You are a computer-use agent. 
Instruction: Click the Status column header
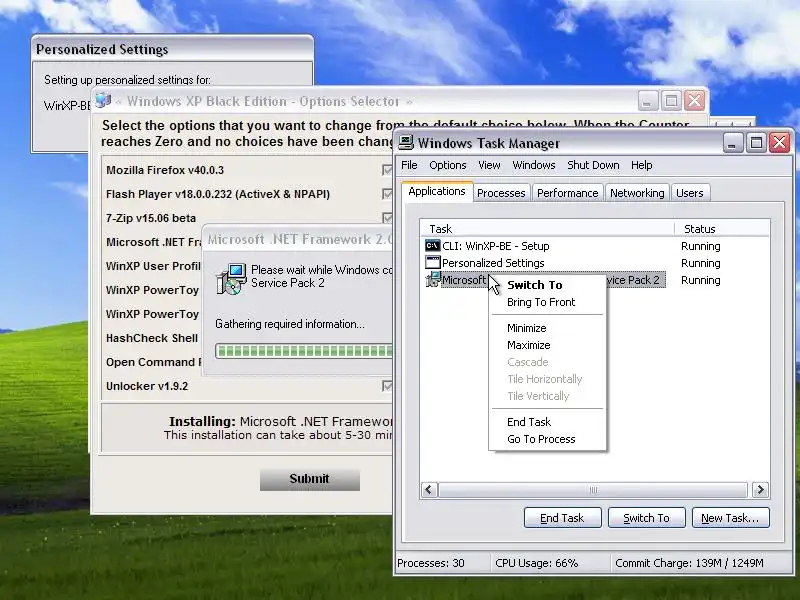point(722,229)
